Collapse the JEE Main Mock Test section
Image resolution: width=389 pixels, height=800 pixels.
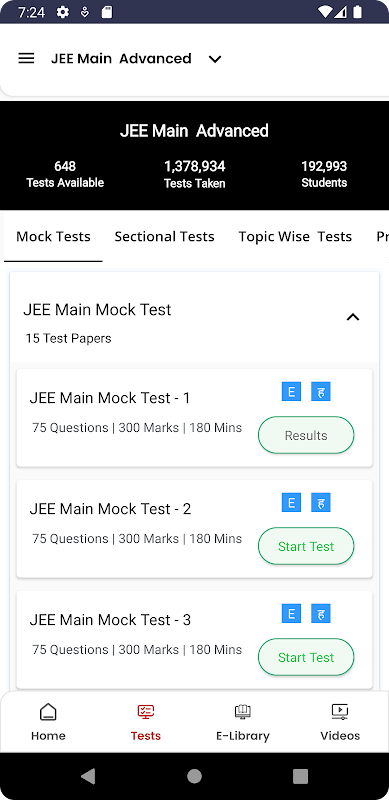(x=353, y=317)
